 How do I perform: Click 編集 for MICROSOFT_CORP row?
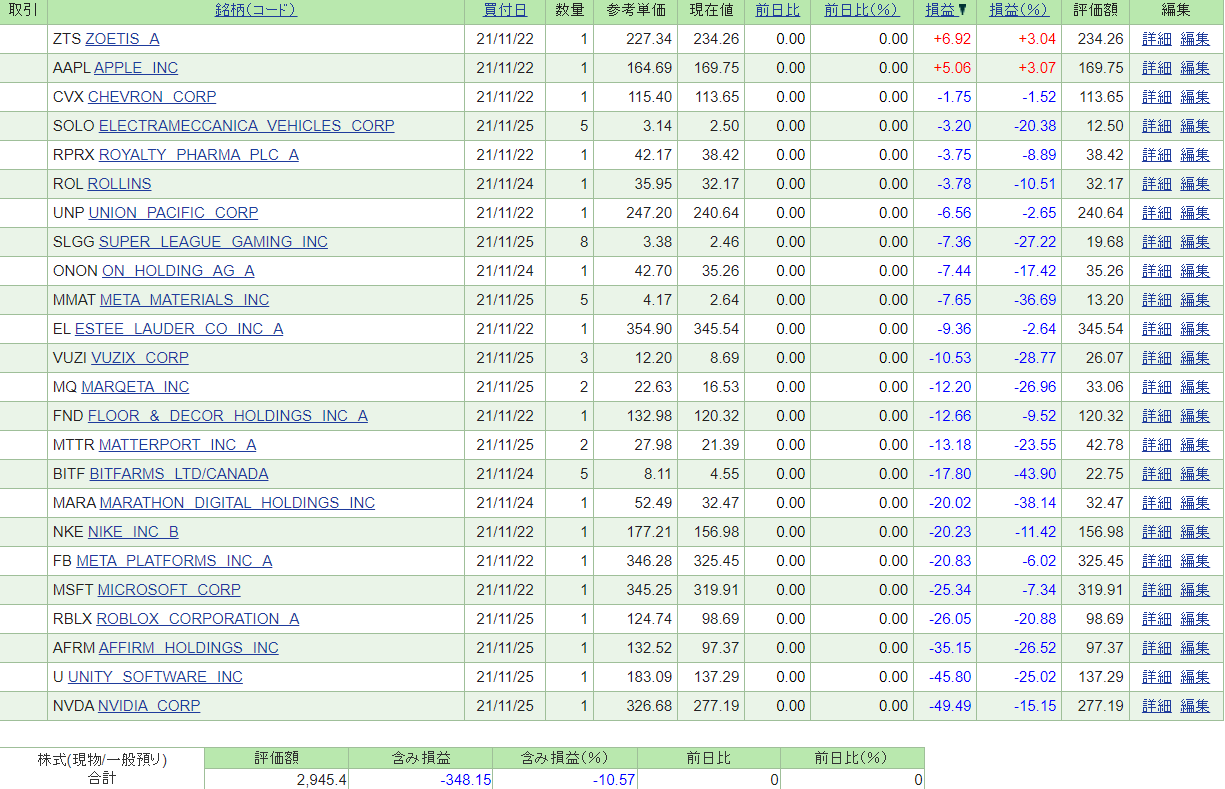1195,590
